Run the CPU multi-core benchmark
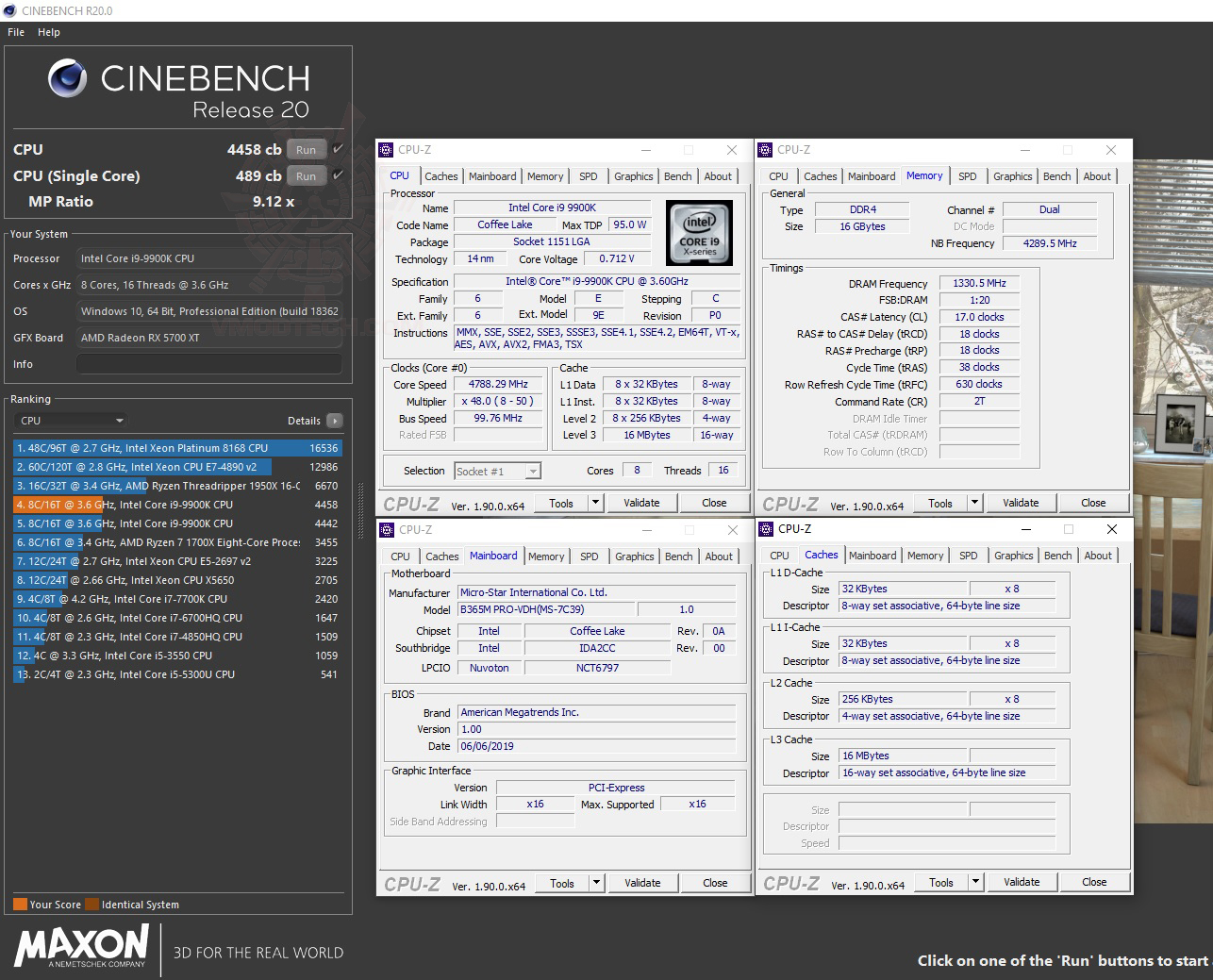This screenshot has height=980, width=1213. (x=305, y=149)
